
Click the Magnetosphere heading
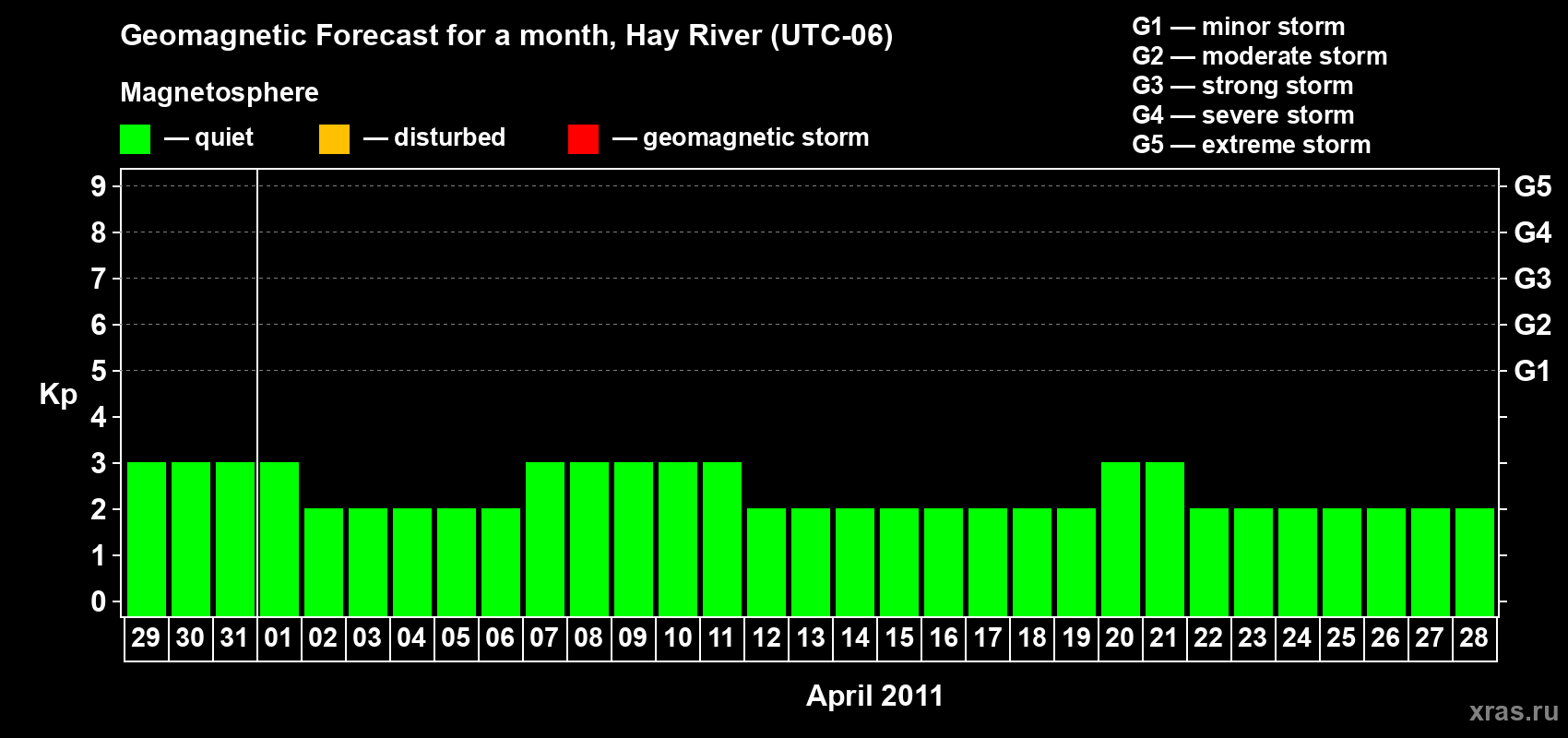click(x=220, y=92)
